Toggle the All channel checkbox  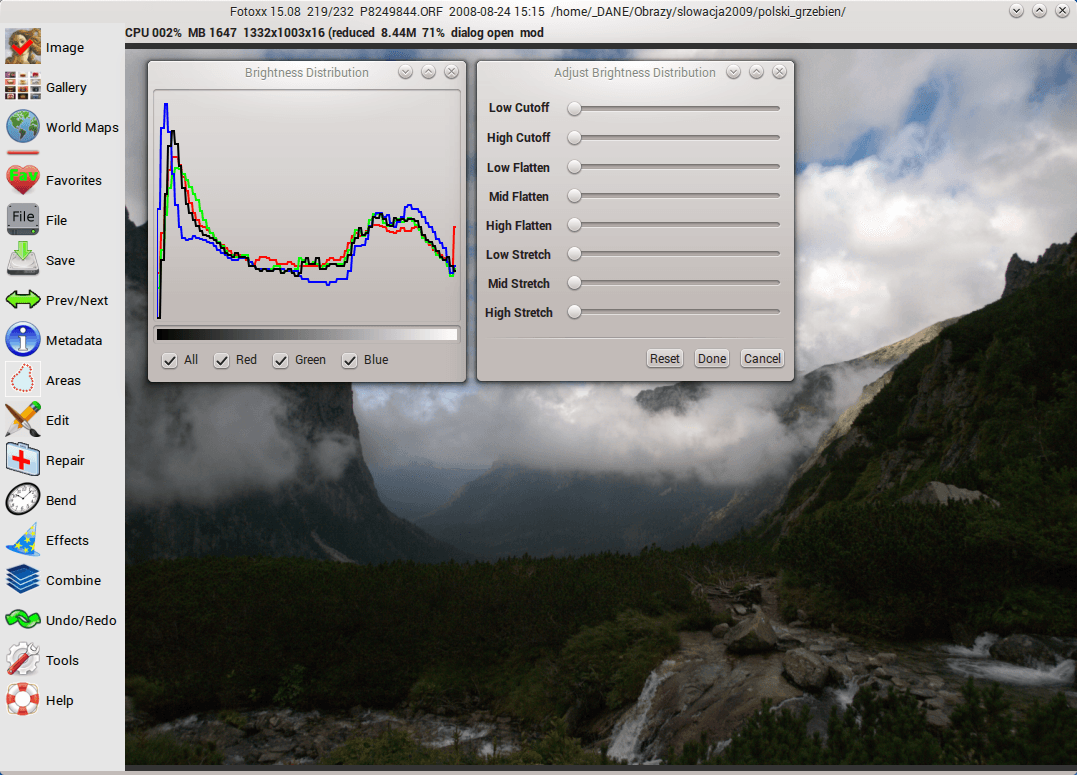170,360
